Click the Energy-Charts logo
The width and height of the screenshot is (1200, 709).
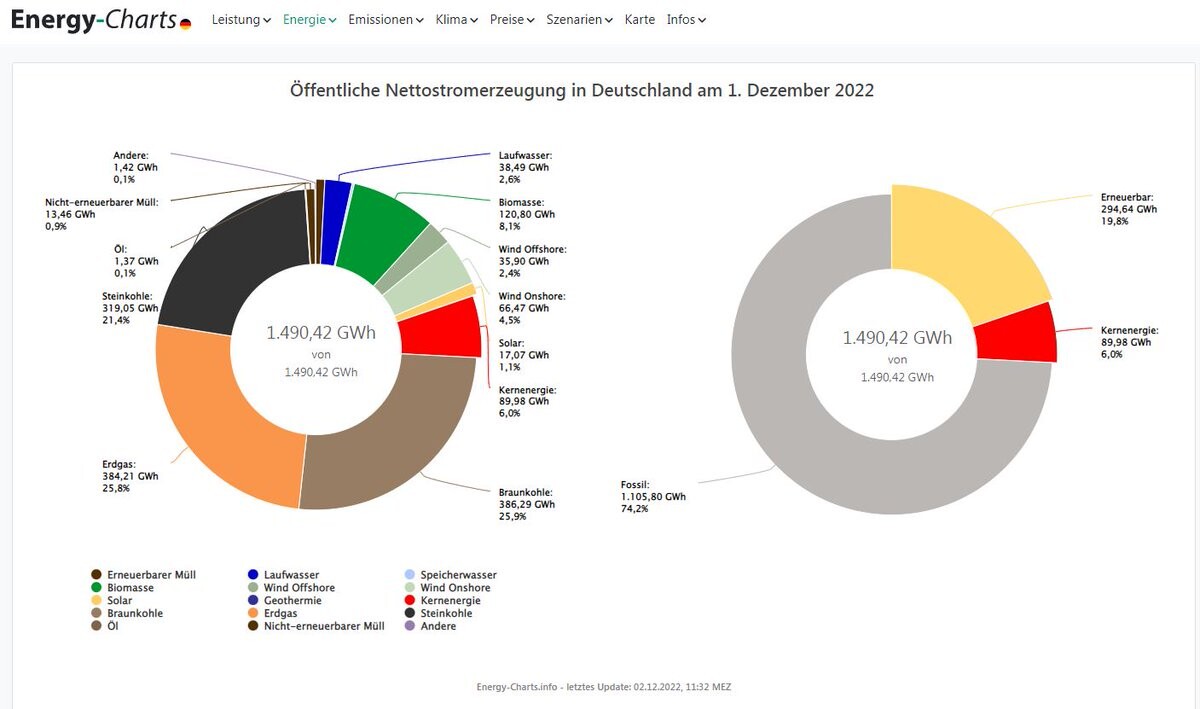coord(94,20)
